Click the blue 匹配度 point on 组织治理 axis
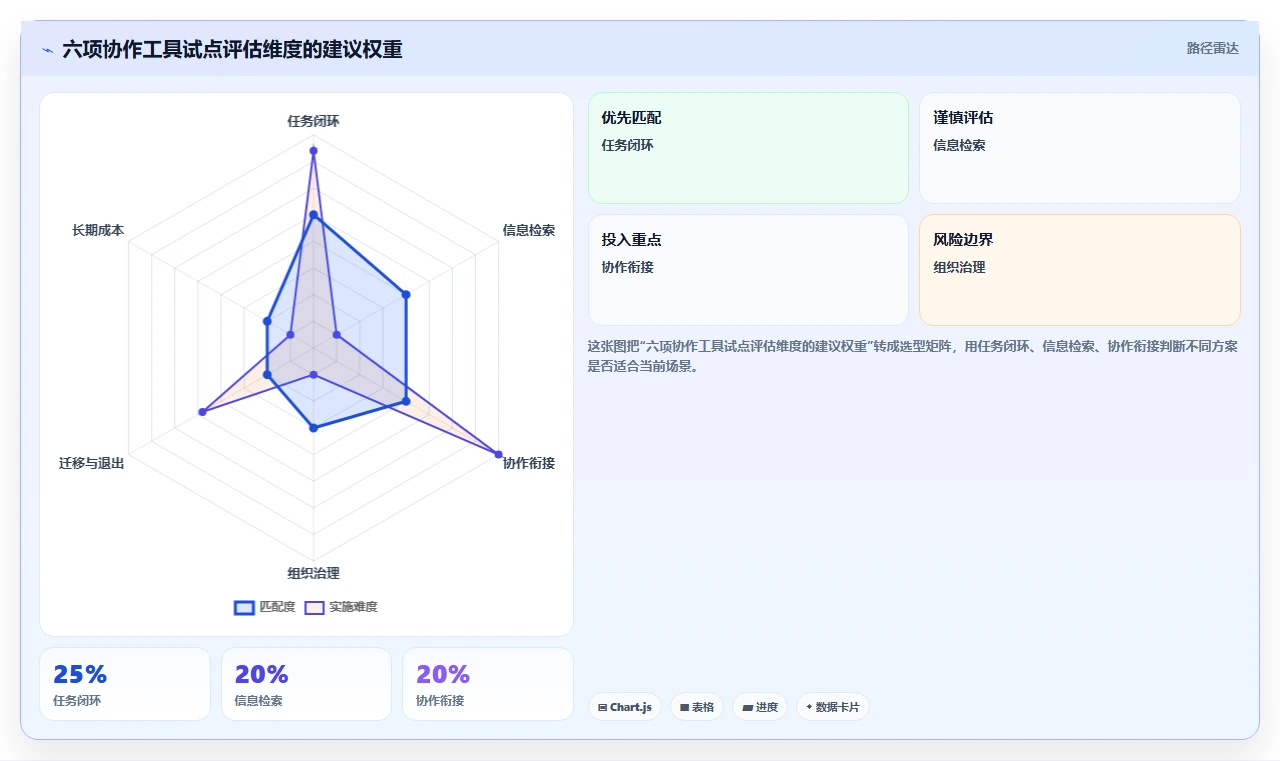1280x761 pixels. [313, 428]
